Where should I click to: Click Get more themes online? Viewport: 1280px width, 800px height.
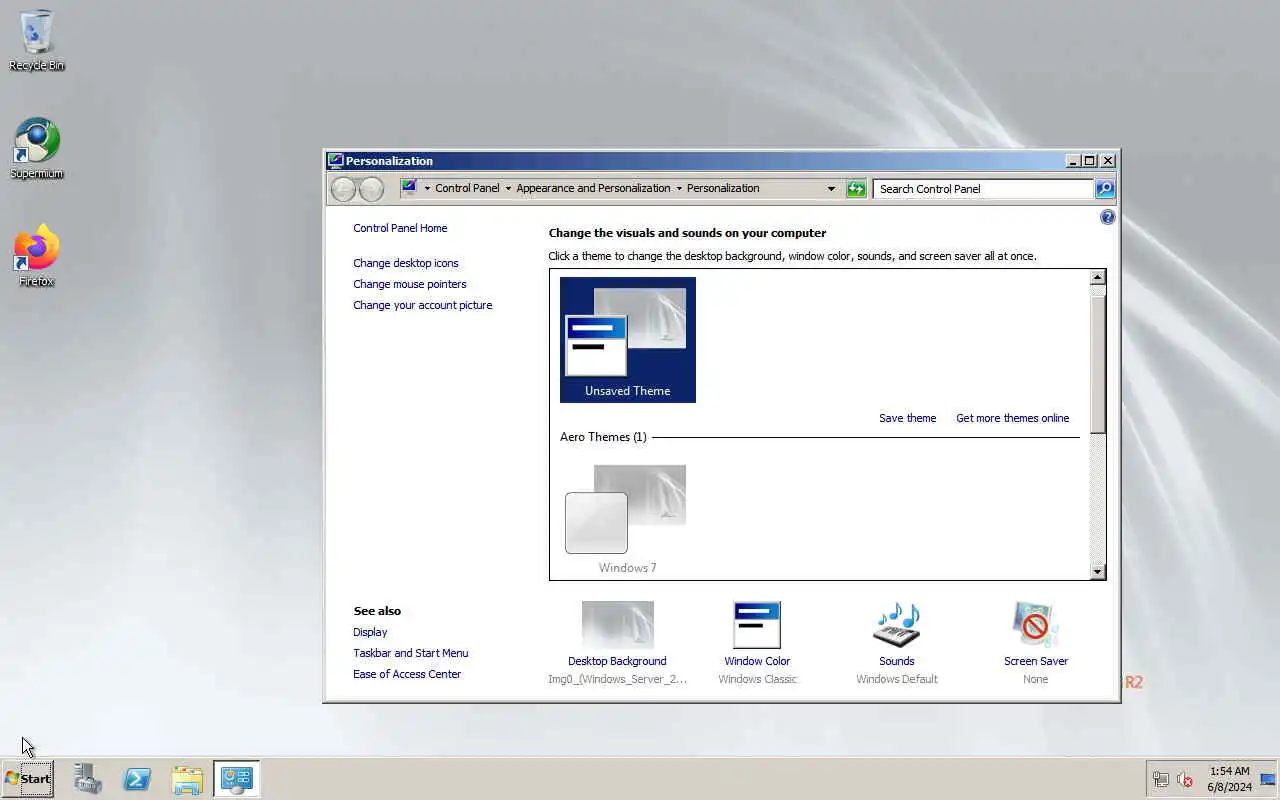point(1013,418)
